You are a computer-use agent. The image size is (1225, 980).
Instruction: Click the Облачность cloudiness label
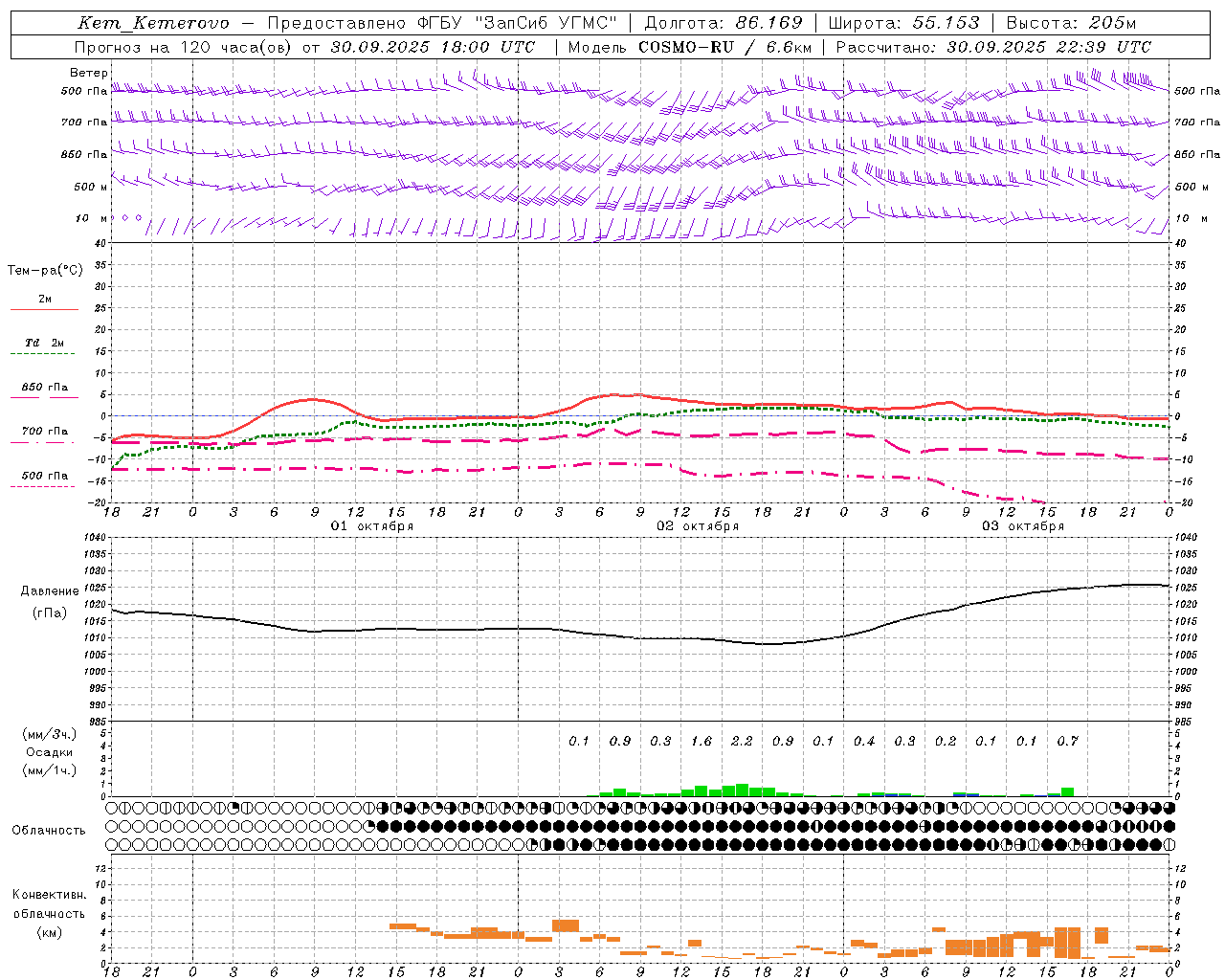pyautogui.click(x=49, y=831)
